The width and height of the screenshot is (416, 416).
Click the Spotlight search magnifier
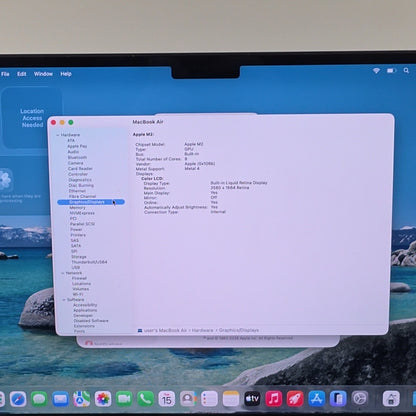(406, 71)
